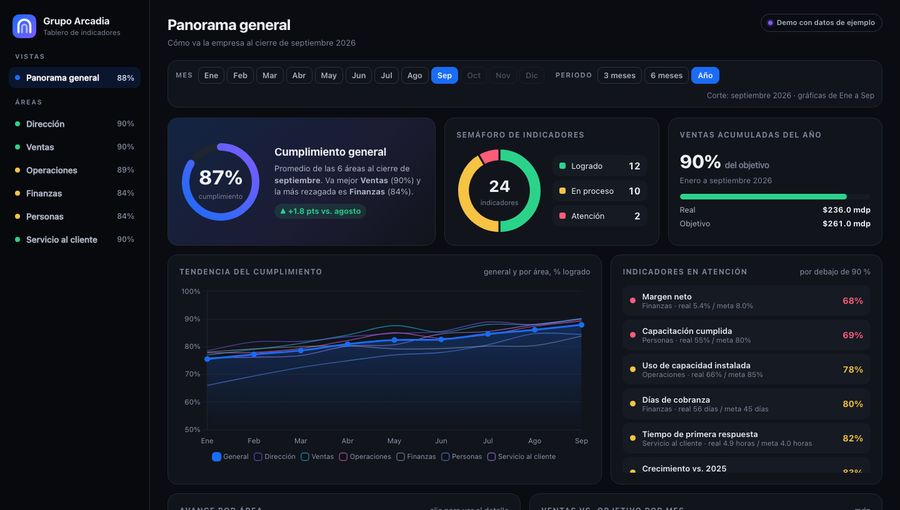The height and width of the screenshot is (510, 900).
Task: Open the Personas area
Action: point(75,216)
